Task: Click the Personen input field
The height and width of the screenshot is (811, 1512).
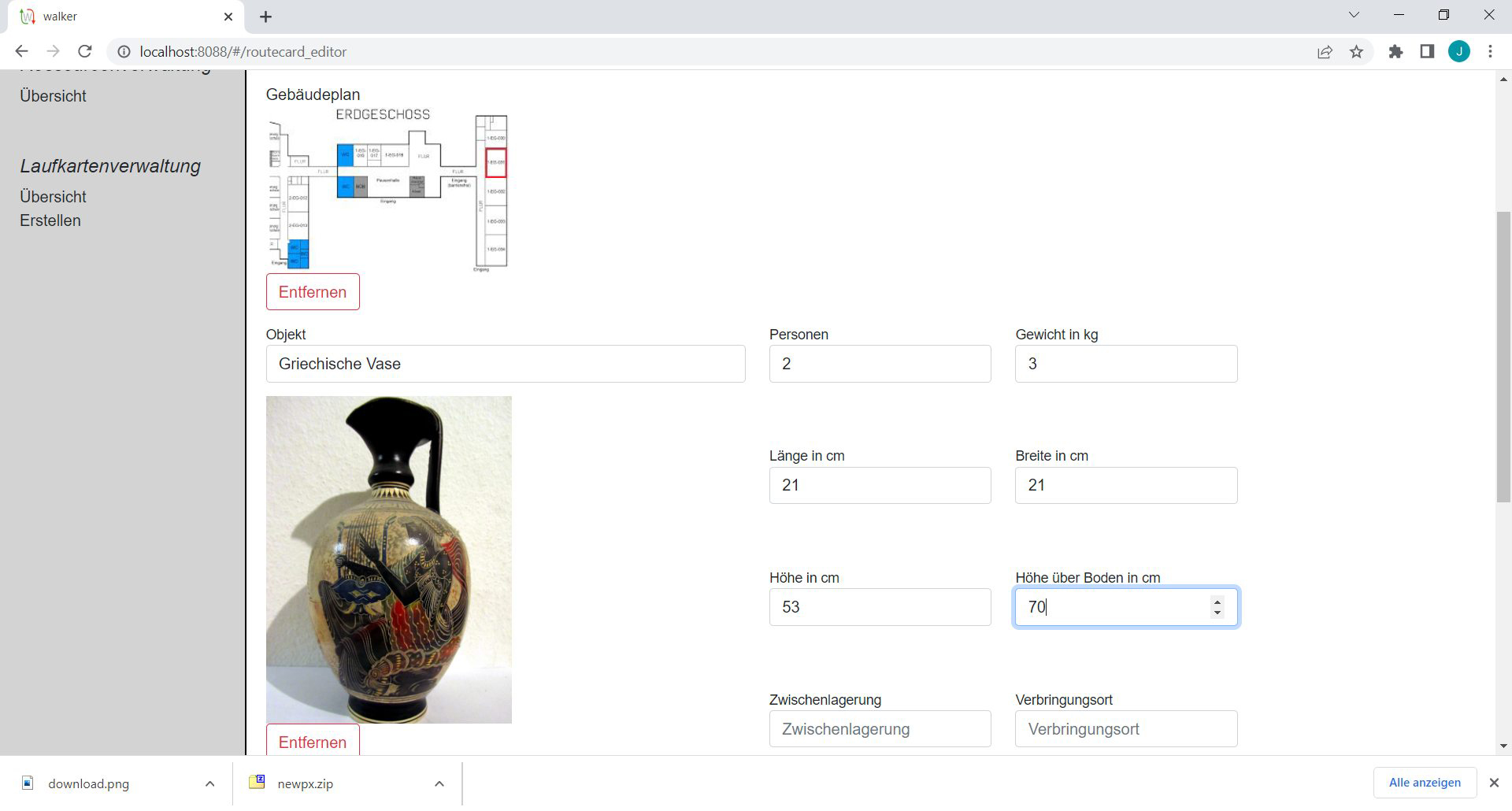Action: click(880, 364)
